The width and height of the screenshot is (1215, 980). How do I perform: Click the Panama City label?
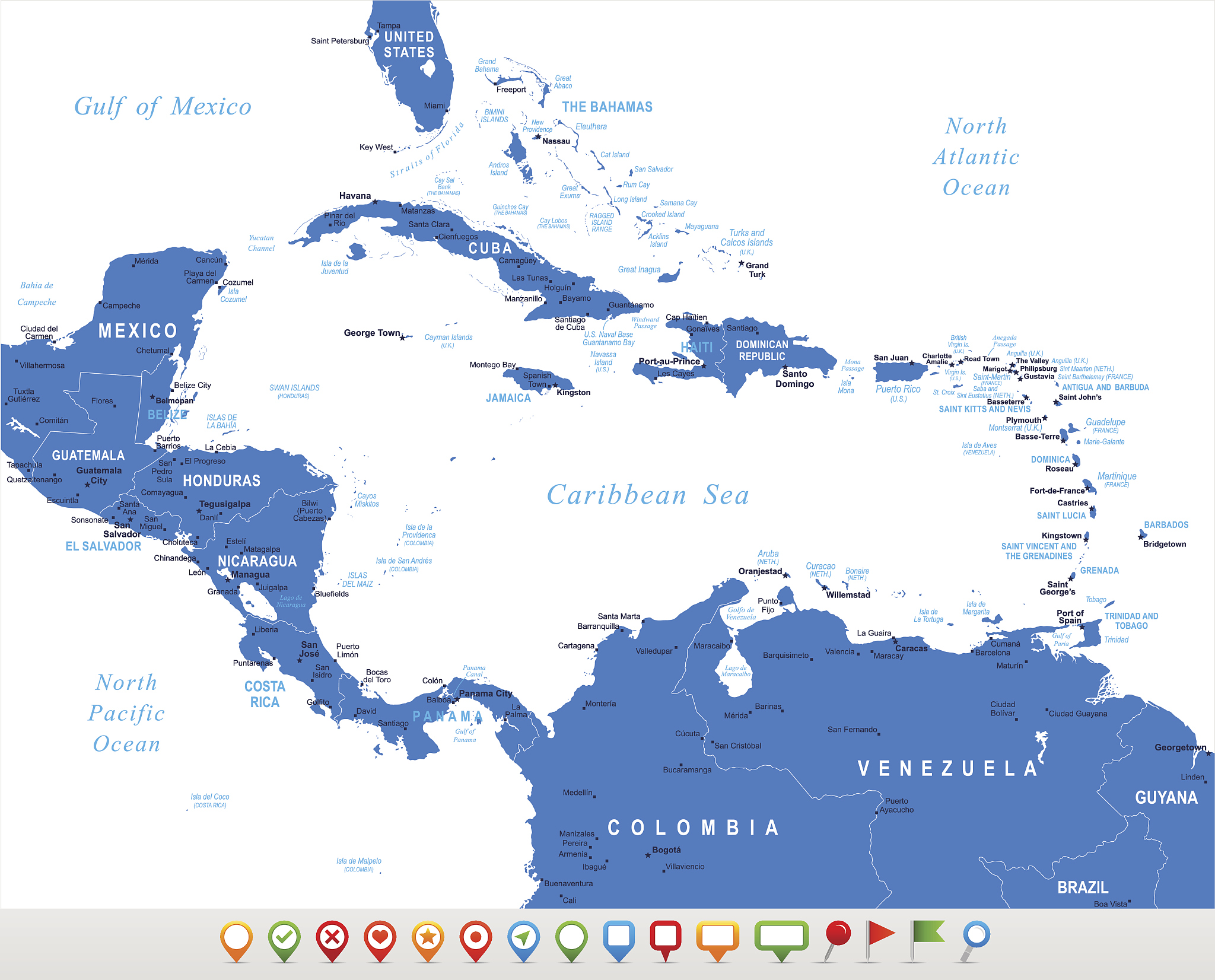coord(485,693)
